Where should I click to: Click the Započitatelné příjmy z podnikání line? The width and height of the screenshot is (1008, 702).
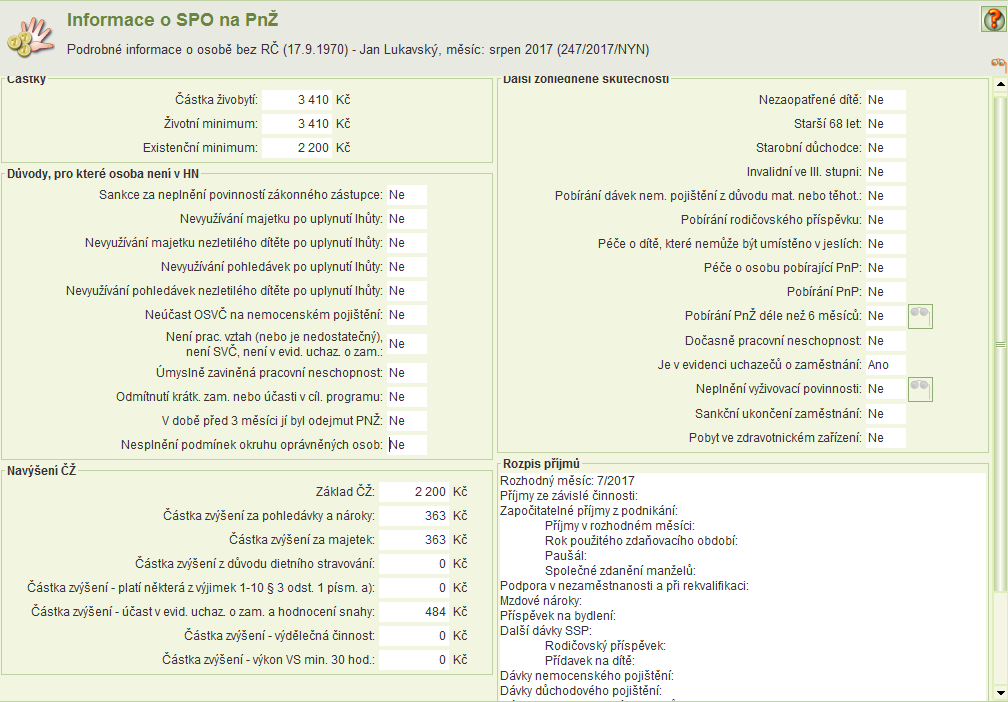[x=588, y=511]
